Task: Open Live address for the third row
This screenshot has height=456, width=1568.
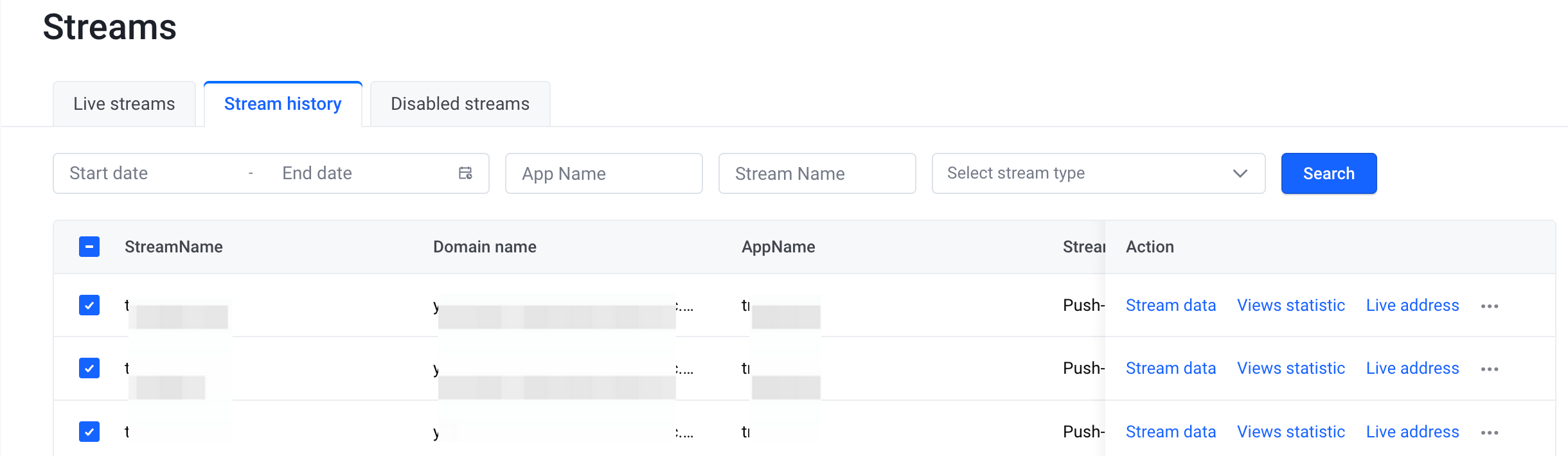Action: coord(1412,432)
